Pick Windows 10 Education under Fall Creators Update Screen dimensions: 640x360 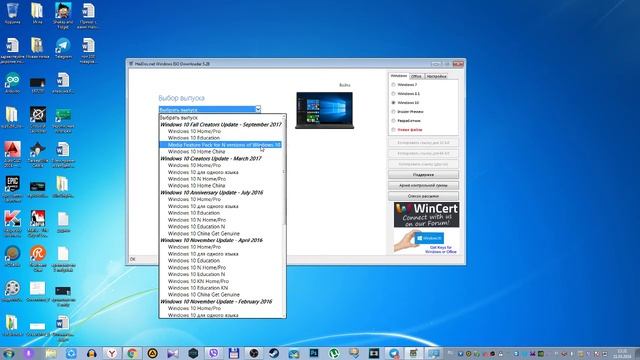pos(220,138)
